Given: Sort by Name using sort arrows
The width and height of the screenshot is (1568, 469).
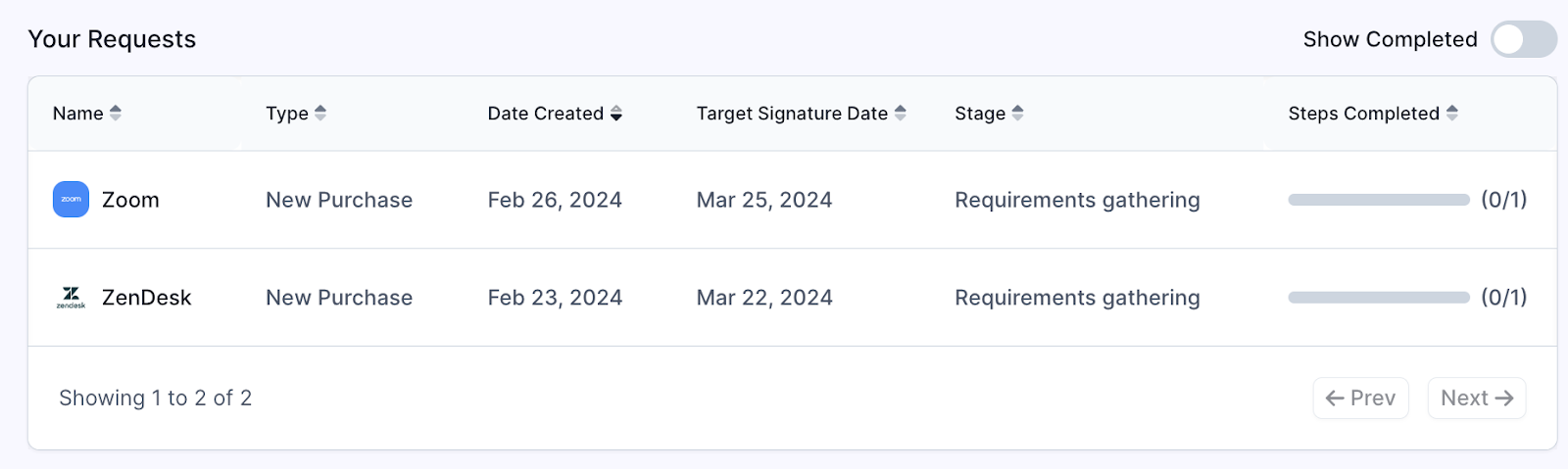Looking at the screenshot, I should click(x=116, y=114).
